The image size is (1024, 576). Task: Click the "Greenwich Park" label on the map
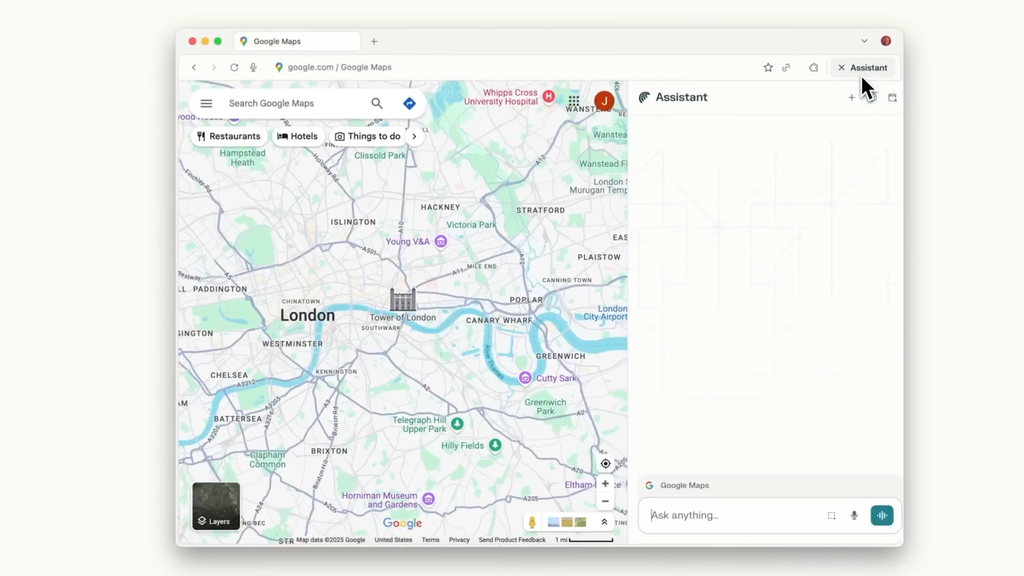point(545,407)
